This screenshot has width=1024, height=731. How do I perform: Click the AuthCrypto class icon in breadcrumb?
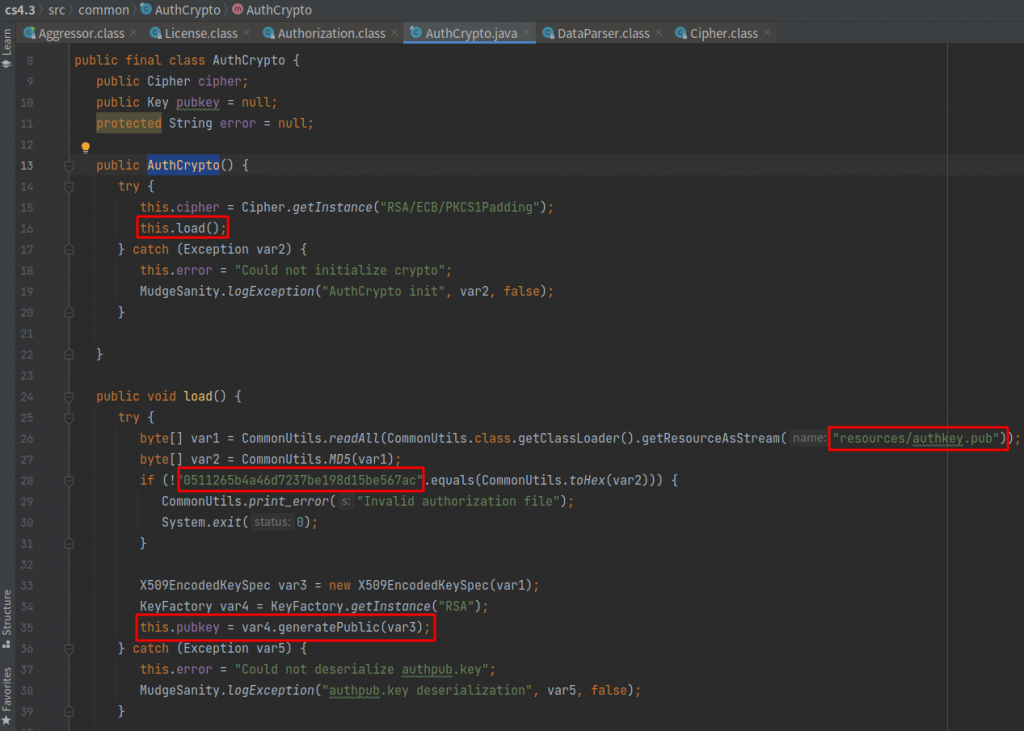click(147, 10)
